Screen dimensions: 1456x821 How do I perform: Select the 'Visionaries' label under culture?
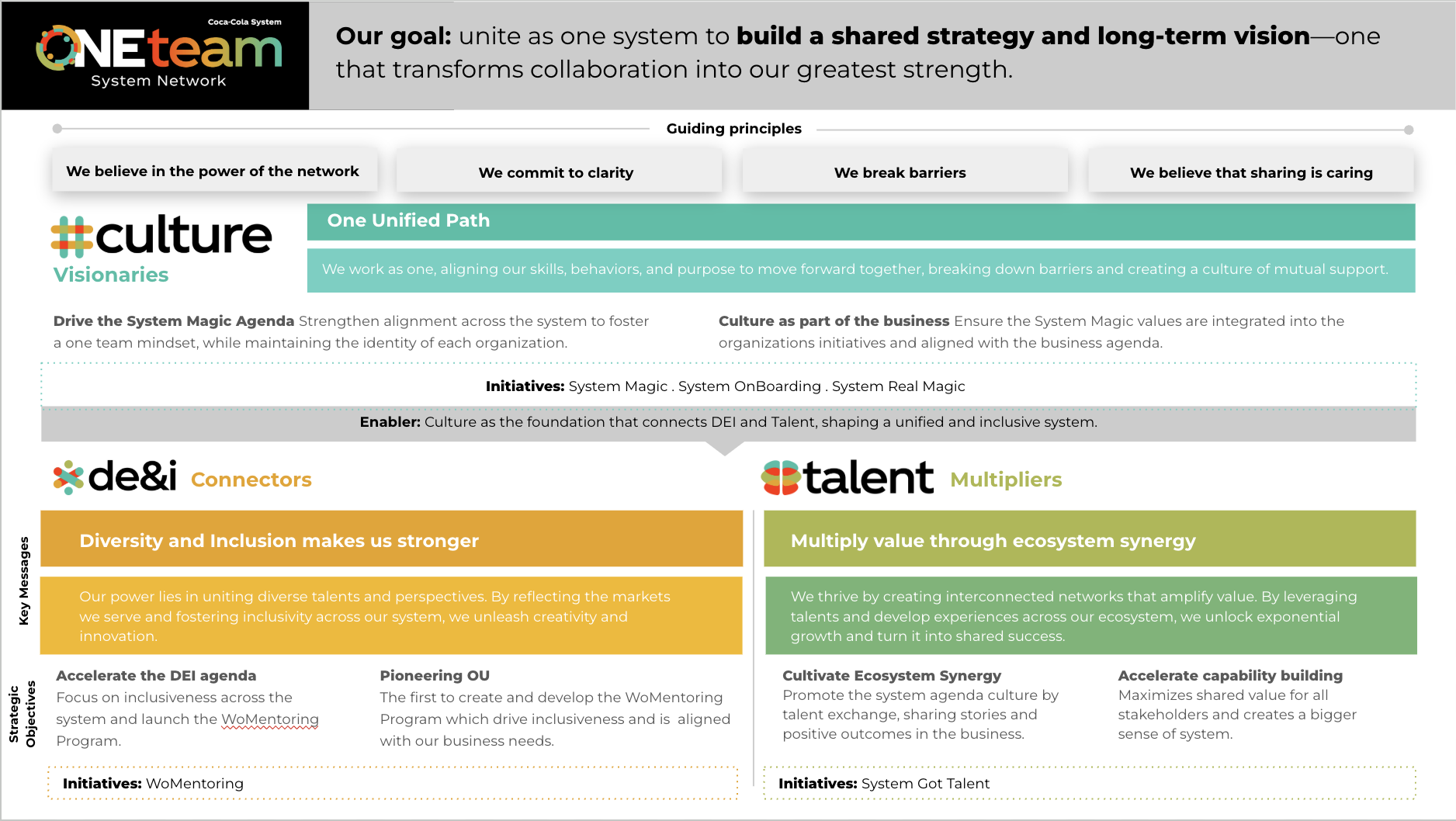pyautogui.click(x=111, y=275)
